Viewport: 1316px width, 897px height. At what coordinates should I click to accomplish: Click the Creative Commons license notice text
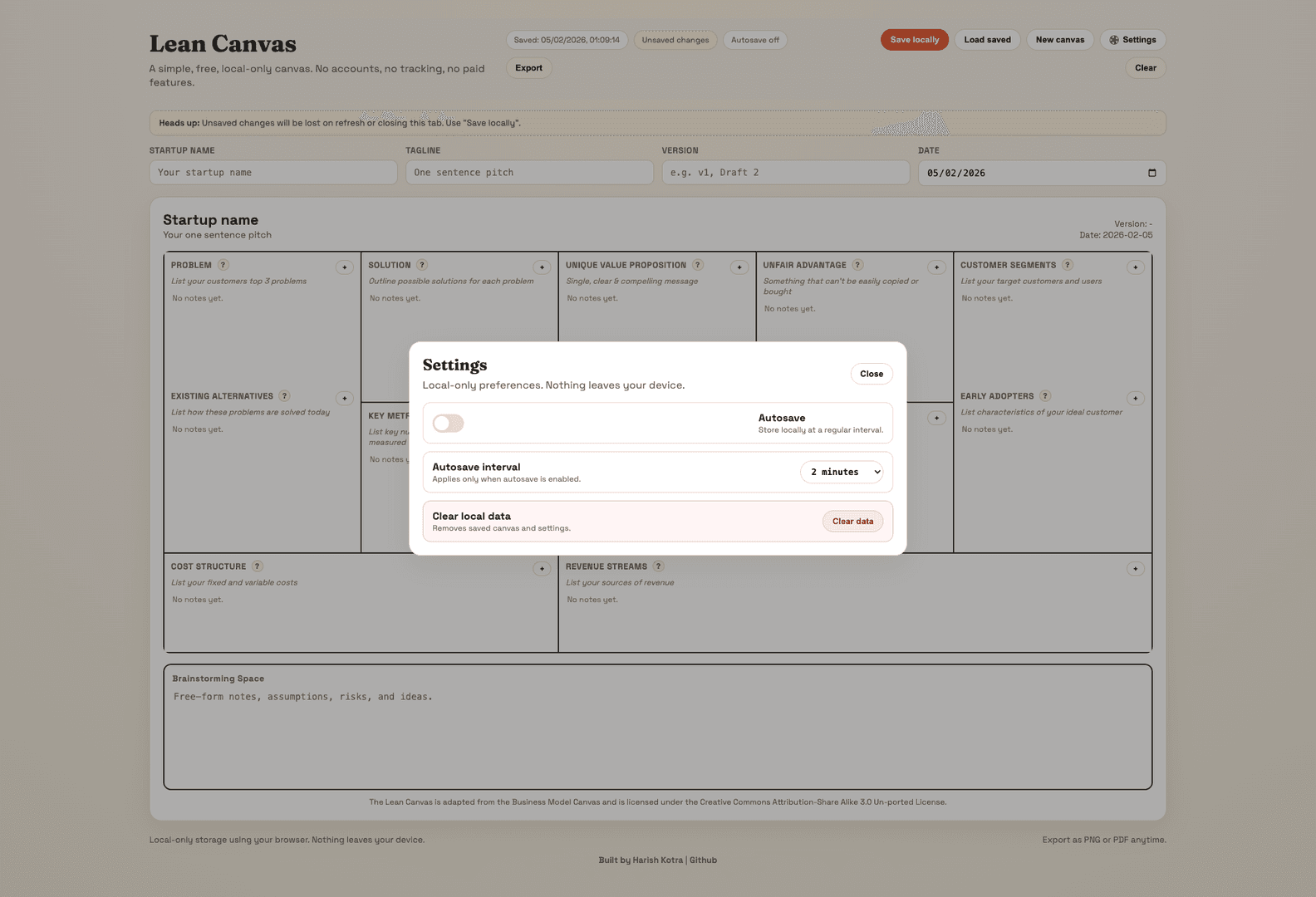tap(657, 802)
